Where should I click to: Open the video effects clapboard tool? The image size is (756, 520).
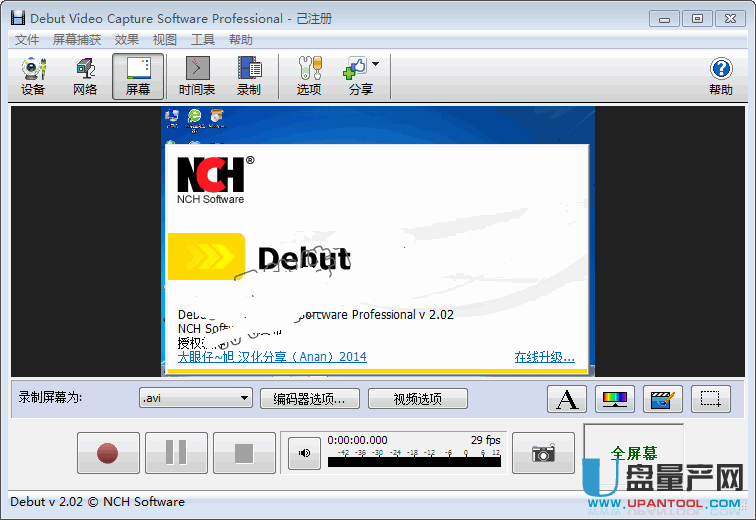click(x=662, y=399)
